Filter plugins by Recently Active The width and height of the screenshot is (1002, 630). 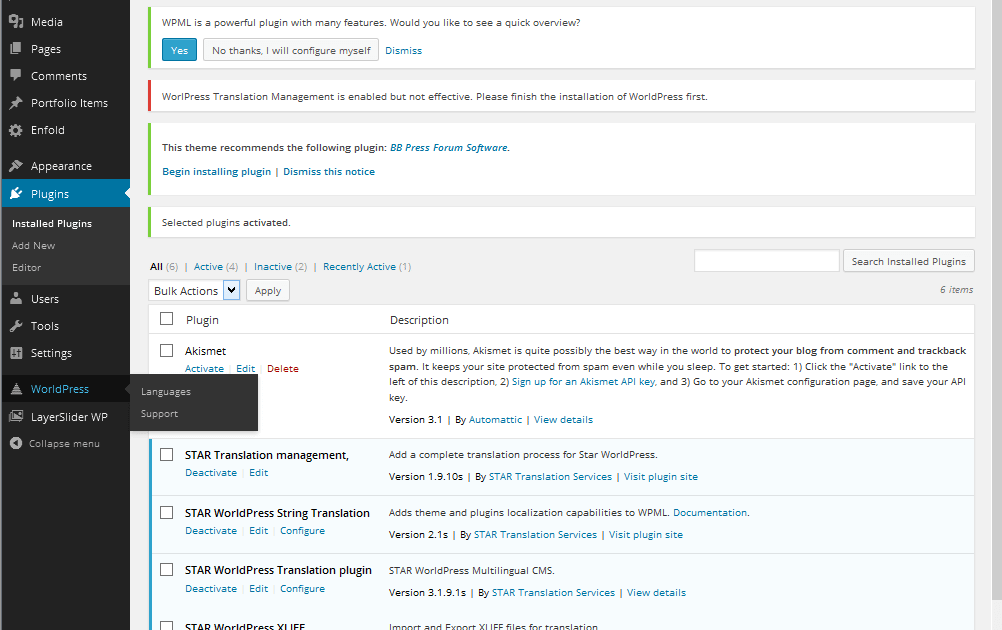[x=359, y=266]
